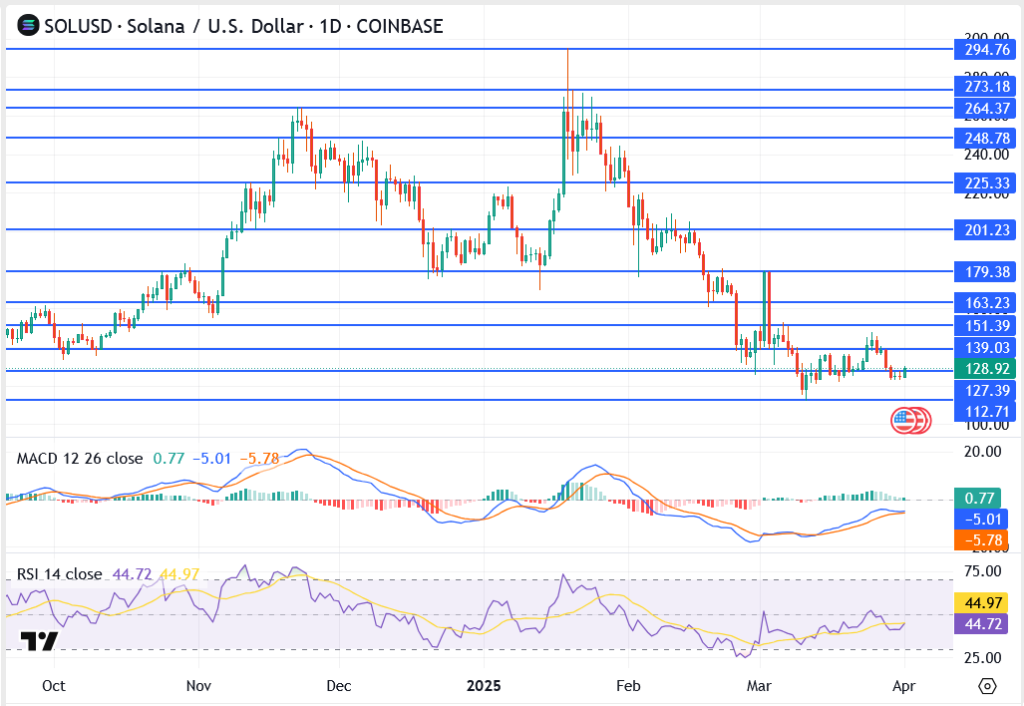Select the MACD 12 26 close legend
The height and width of the screenshot is (706, 1024).
80,459
